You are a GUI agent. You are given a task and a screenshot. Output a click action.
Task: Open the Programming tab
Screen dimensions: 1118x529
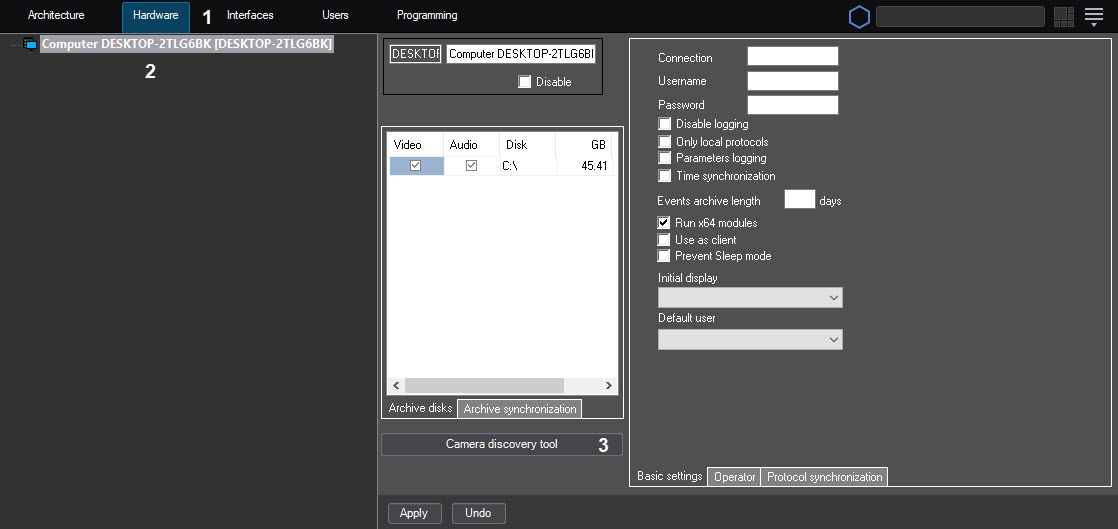[x=427, y=15]
